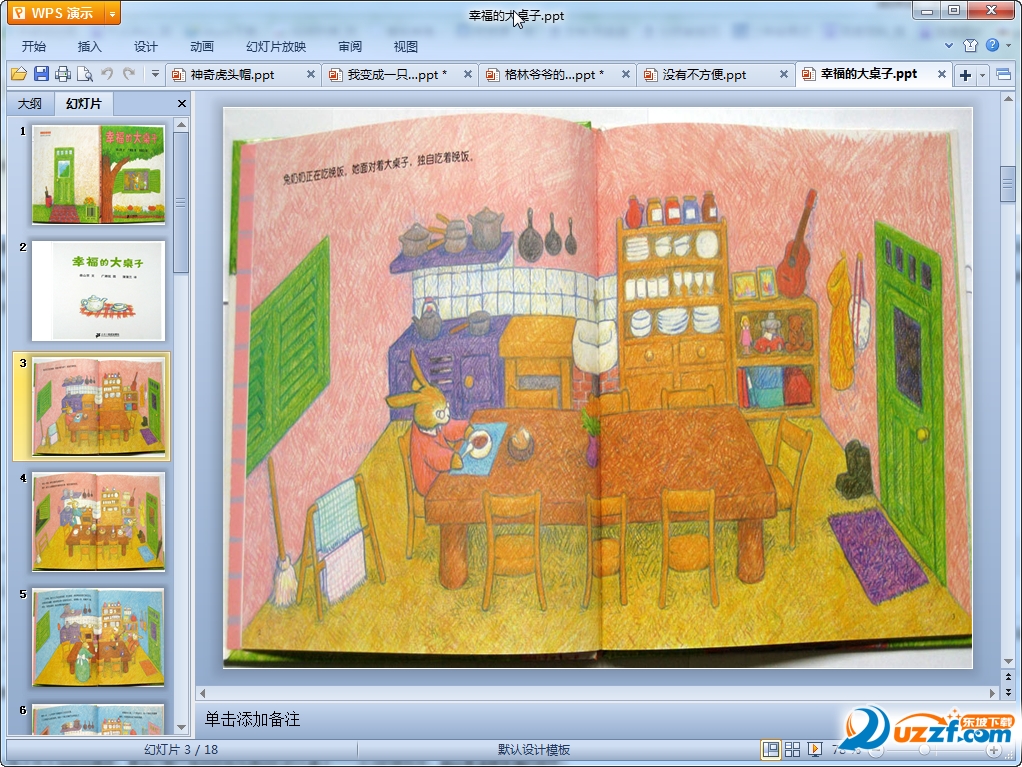Open the WPS 演示 application menu dropdown arrow
Screen dimensions: 1022x767
pyautogui.click(x=112, y=13)
